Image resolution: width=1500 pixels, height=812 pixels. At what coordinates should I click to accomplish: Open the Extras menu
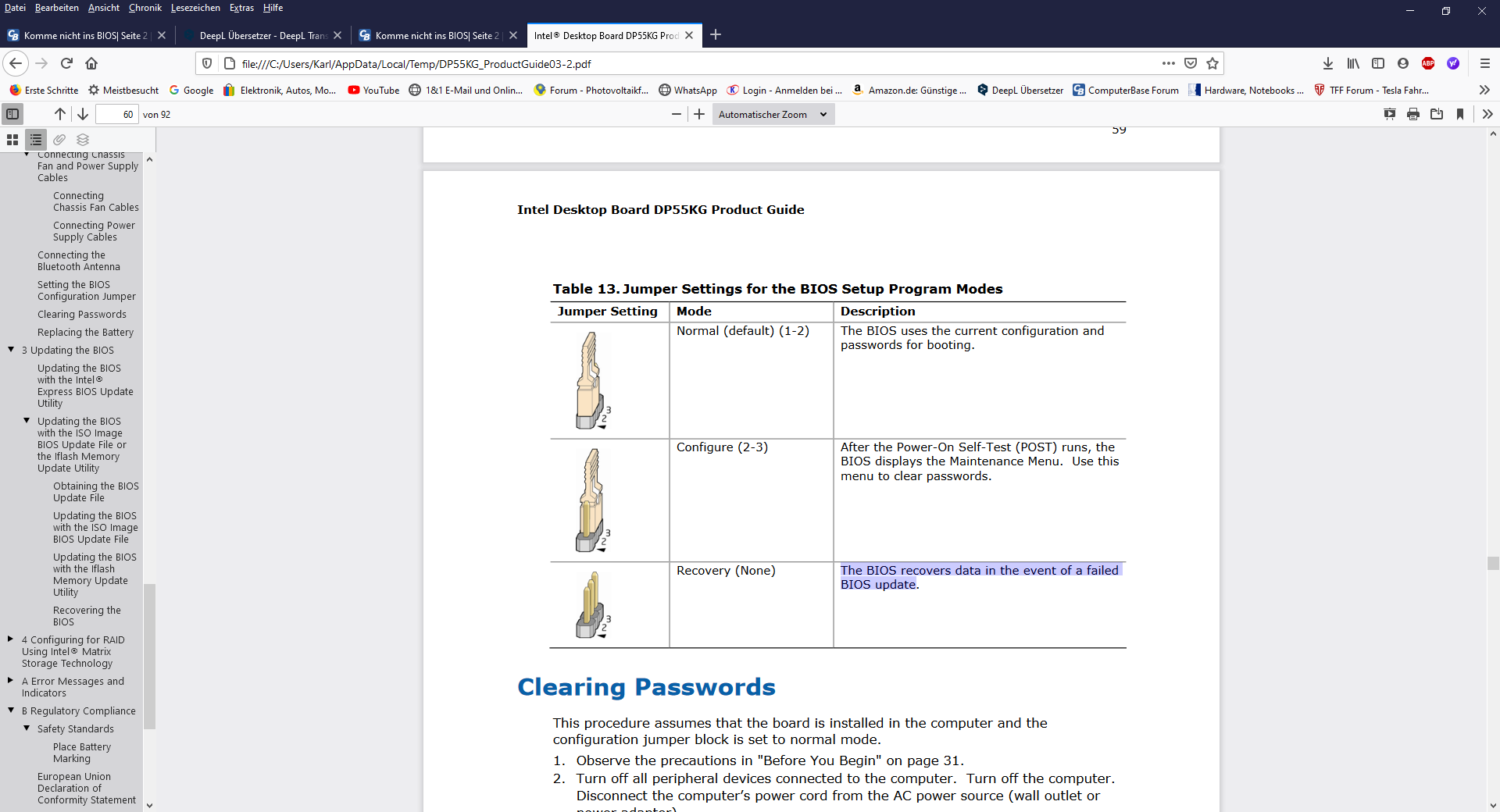click(242, 8)
